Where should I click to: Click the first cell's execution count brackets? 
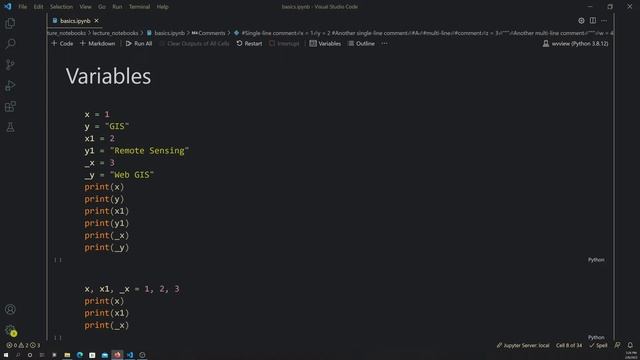click(x=58, y=260)
